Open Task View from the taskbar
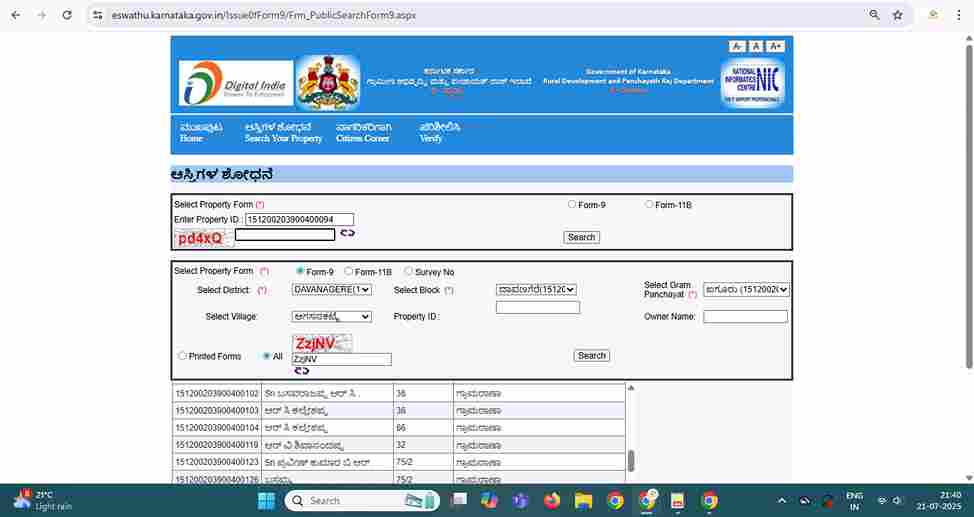 pos(460,501)
